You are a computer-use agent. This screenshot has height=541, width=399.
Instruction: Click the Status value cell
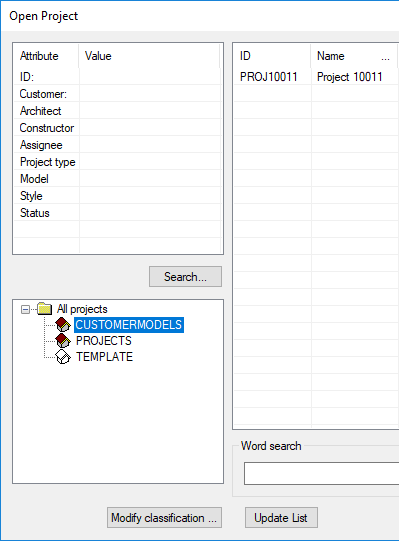click(150, 213)
